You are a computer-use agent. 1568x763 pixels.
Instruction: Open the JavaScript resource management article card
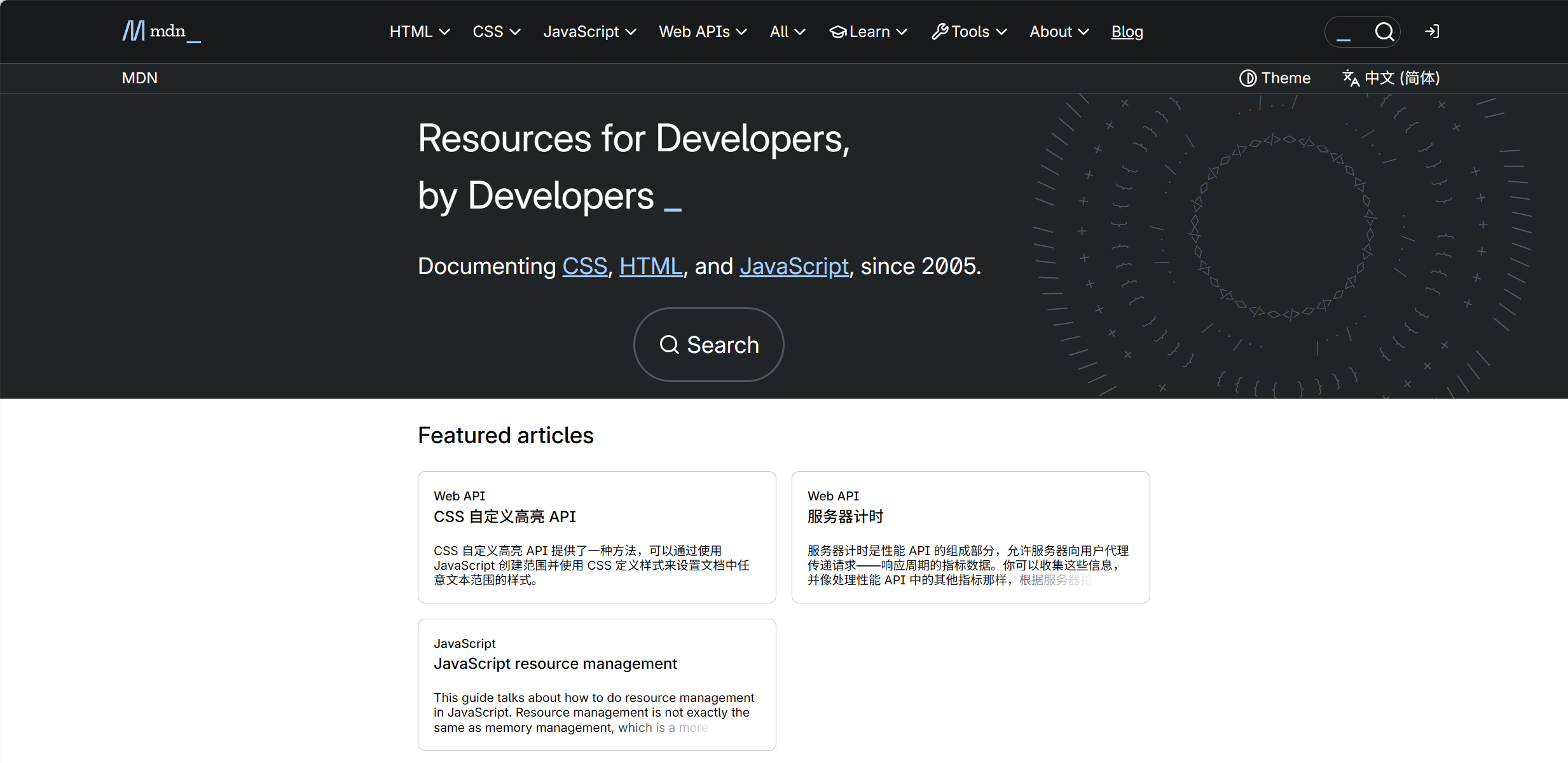point(555,663)
